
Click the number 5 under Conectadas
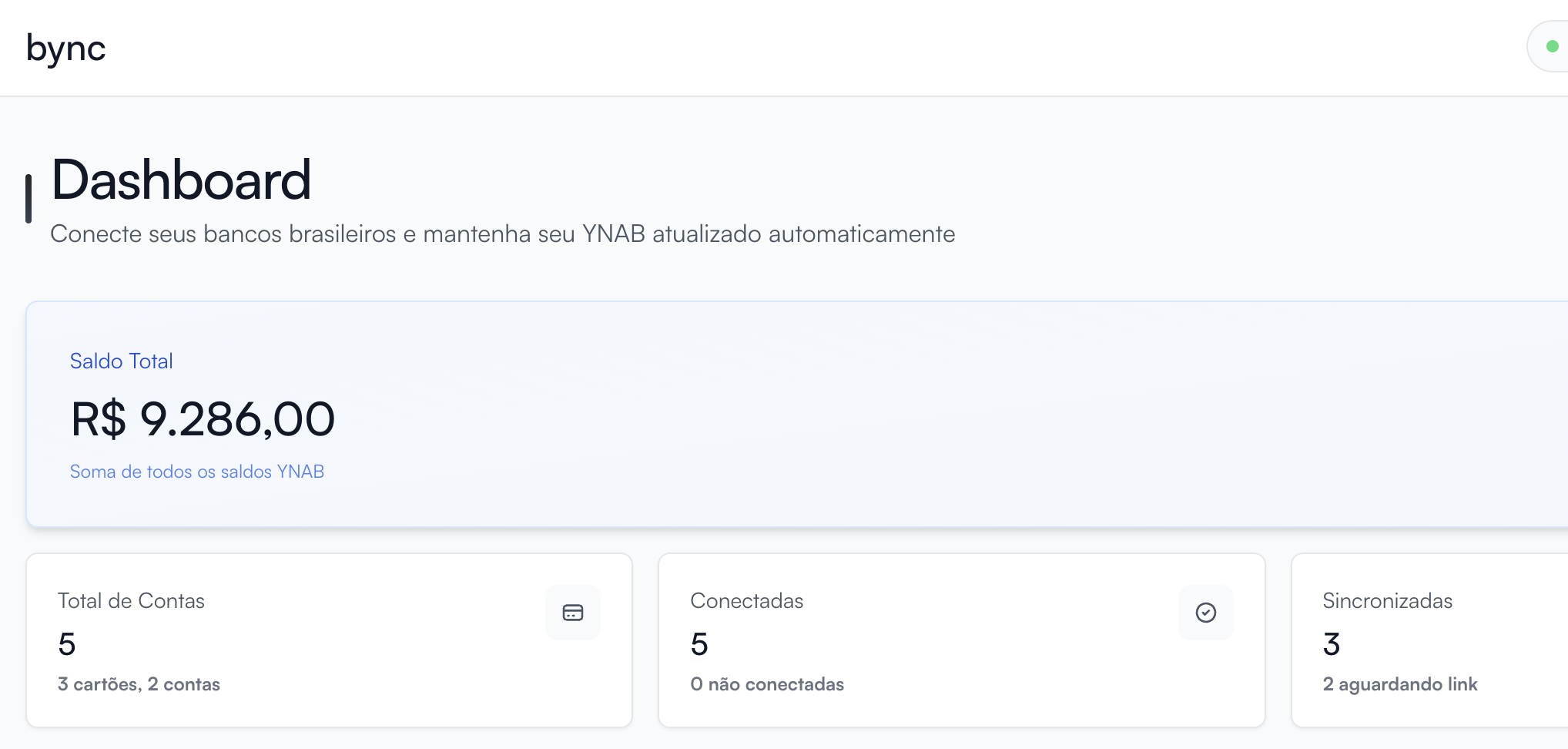699,644
